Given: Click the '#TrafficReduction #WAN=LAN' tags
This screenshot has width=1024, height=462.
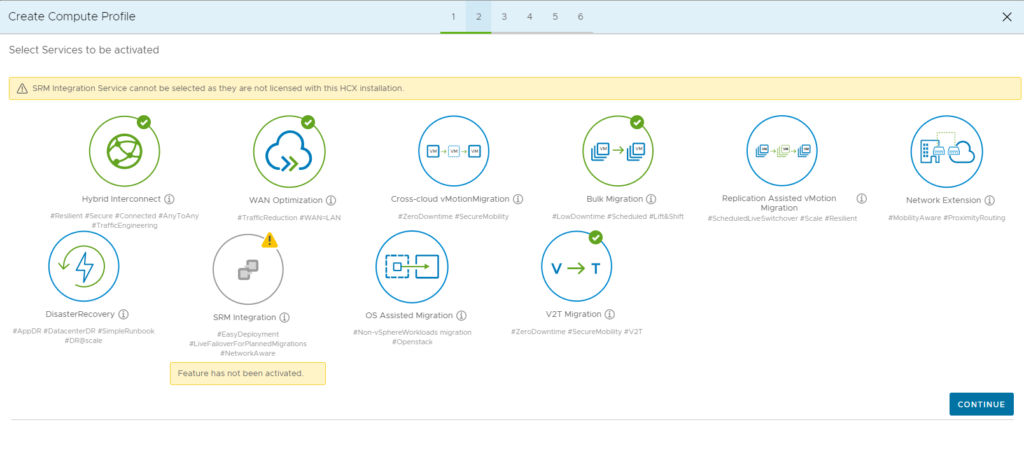Looking at the screenshot, I should click(x=289, y=217).
